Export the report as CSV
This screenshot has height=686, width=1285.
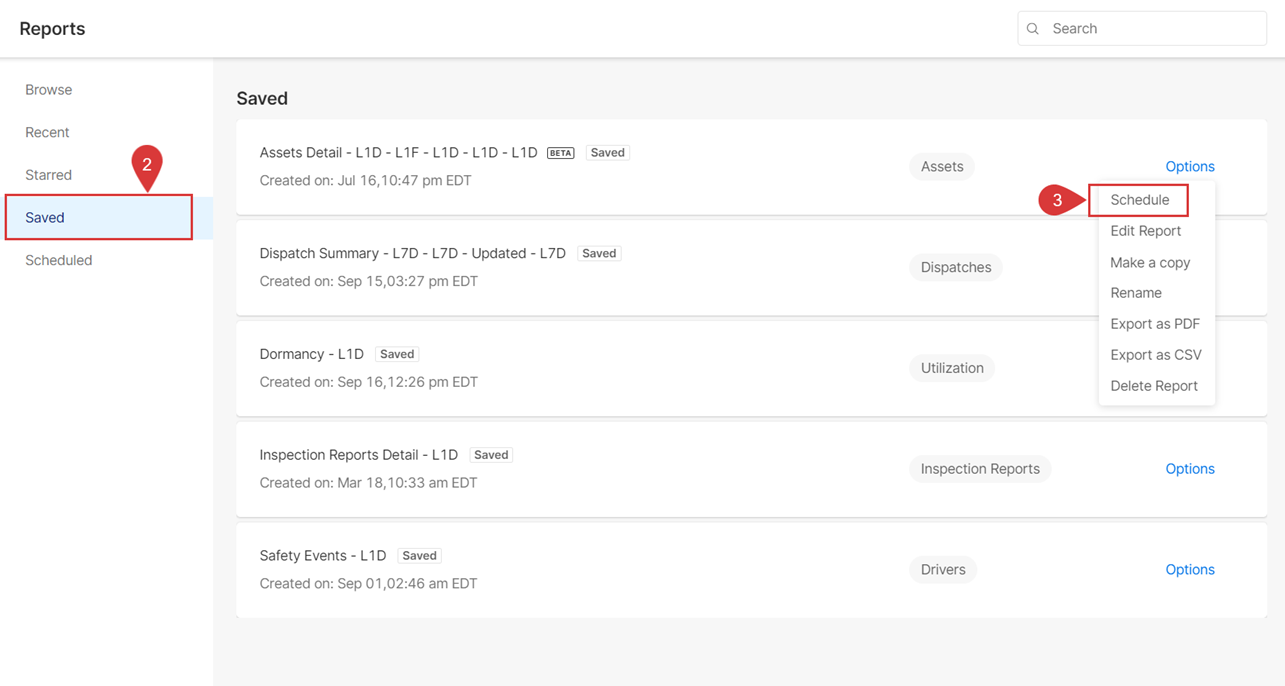pos(1155,355)
